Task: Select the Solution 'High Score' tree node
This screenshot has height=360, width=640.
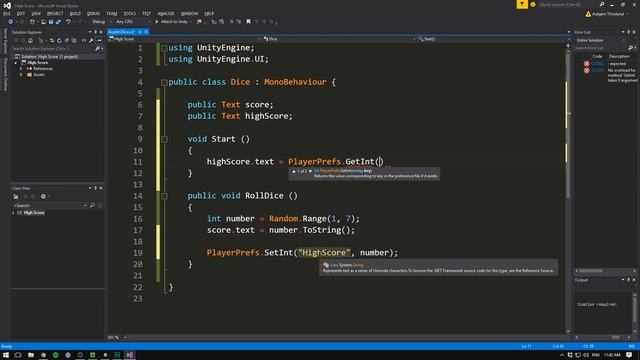Action: pos(49,57)
